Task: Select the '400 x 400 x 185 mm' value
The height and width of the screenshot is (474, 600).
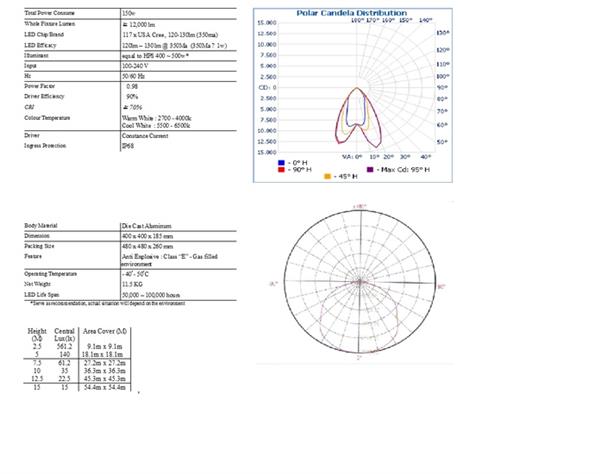Action: point(147,236)
